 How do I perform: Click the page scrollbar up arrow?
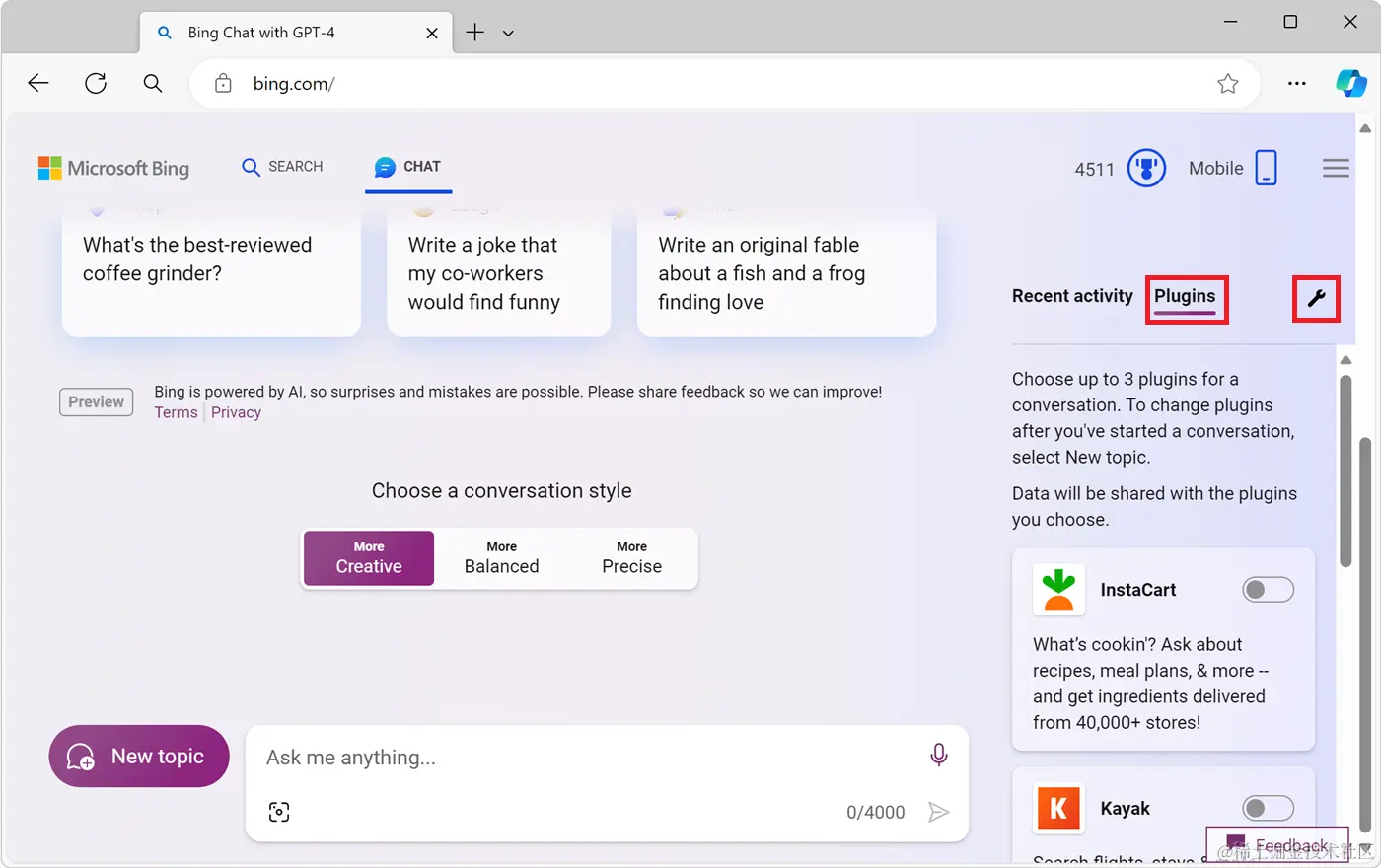pos(1365,128)
